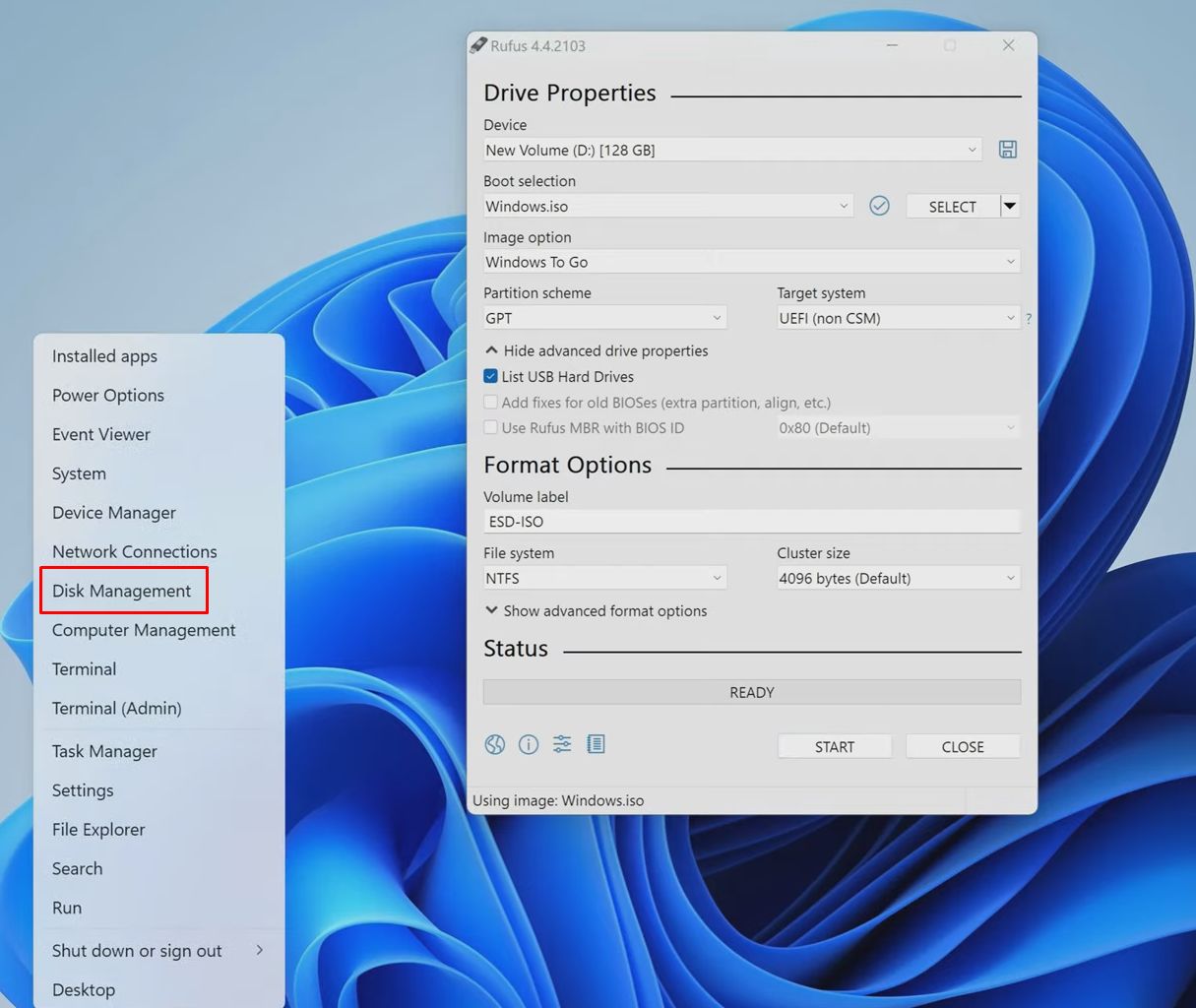Image resolution: width=1196 pixels, height=1008 pixels.
Task: Collapse advanced drive properties section
Action: tap(596, 350)
